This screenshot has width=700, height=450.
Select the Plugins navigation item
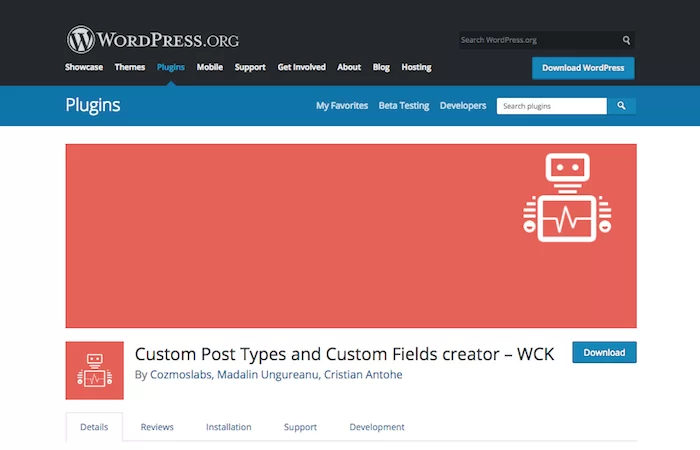(171, 67)
